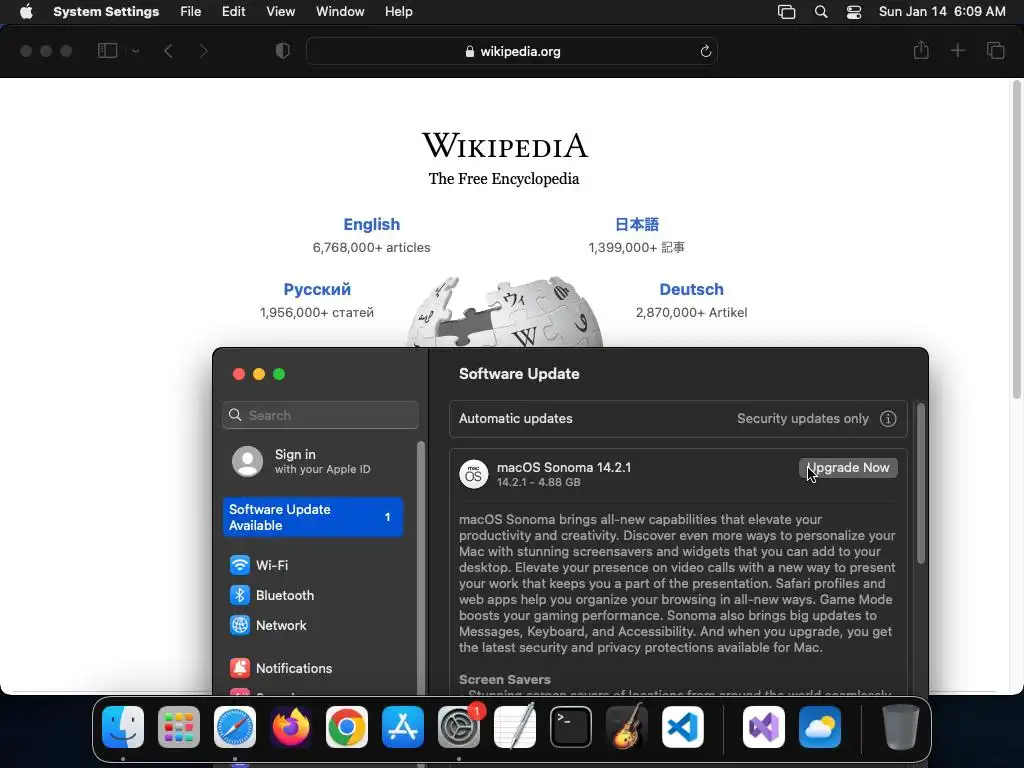
Task: Click the System Settings search field
Action: [320, 415]
